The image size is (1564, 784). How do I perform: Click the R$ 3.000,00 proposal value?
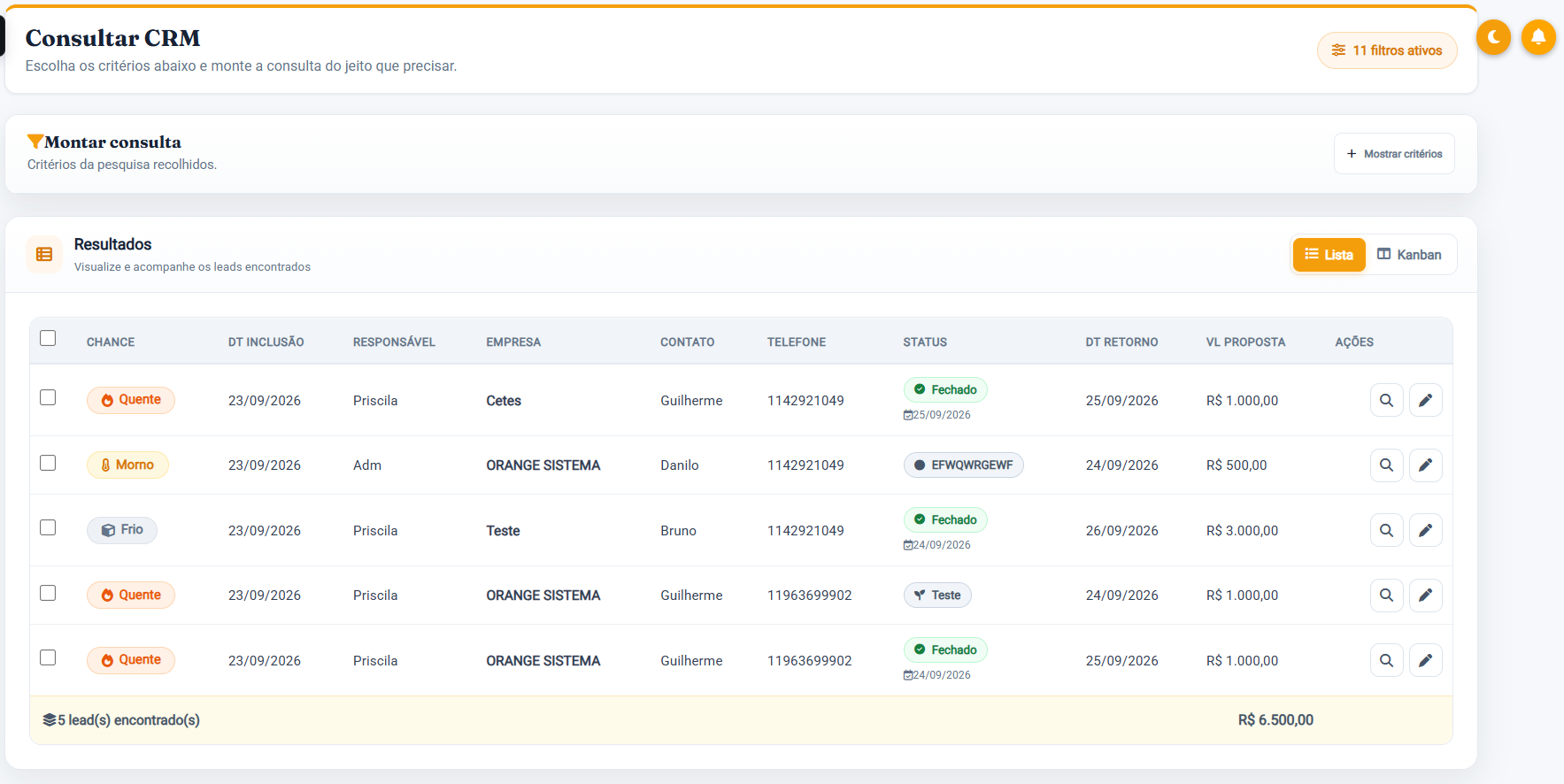point(1242,531)
